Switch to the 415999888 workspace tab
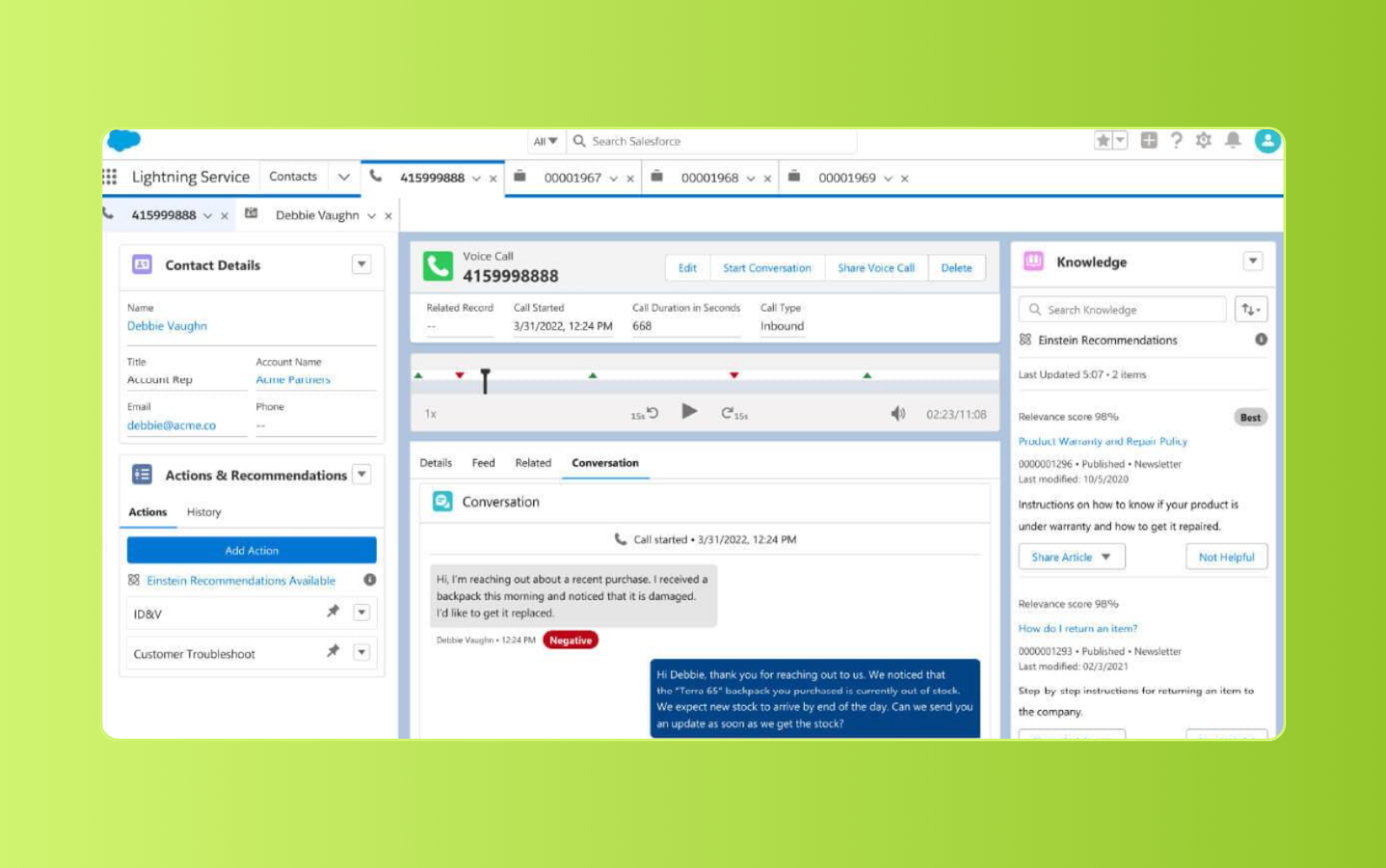The width and height of the screenshot is (1386, 868). pyautogui.click(x=432, y=178)
